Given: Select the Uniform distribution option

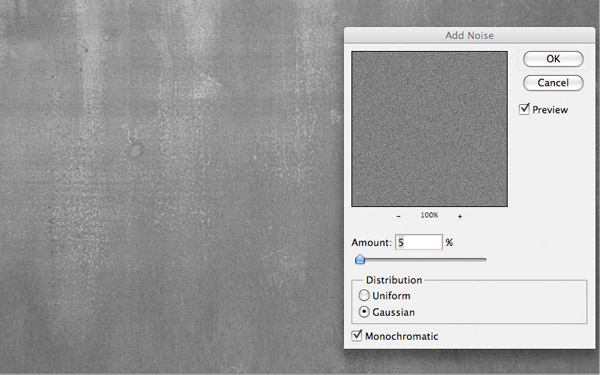Looking at the screenshot, I should tap(364, 295).
